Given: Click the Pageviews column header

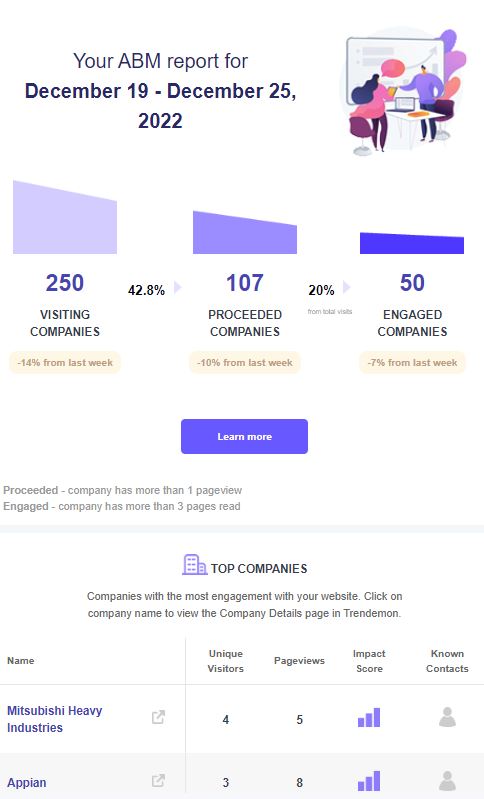Looking at the screenshot, I should pyautogui.click(x=299, y=660).
